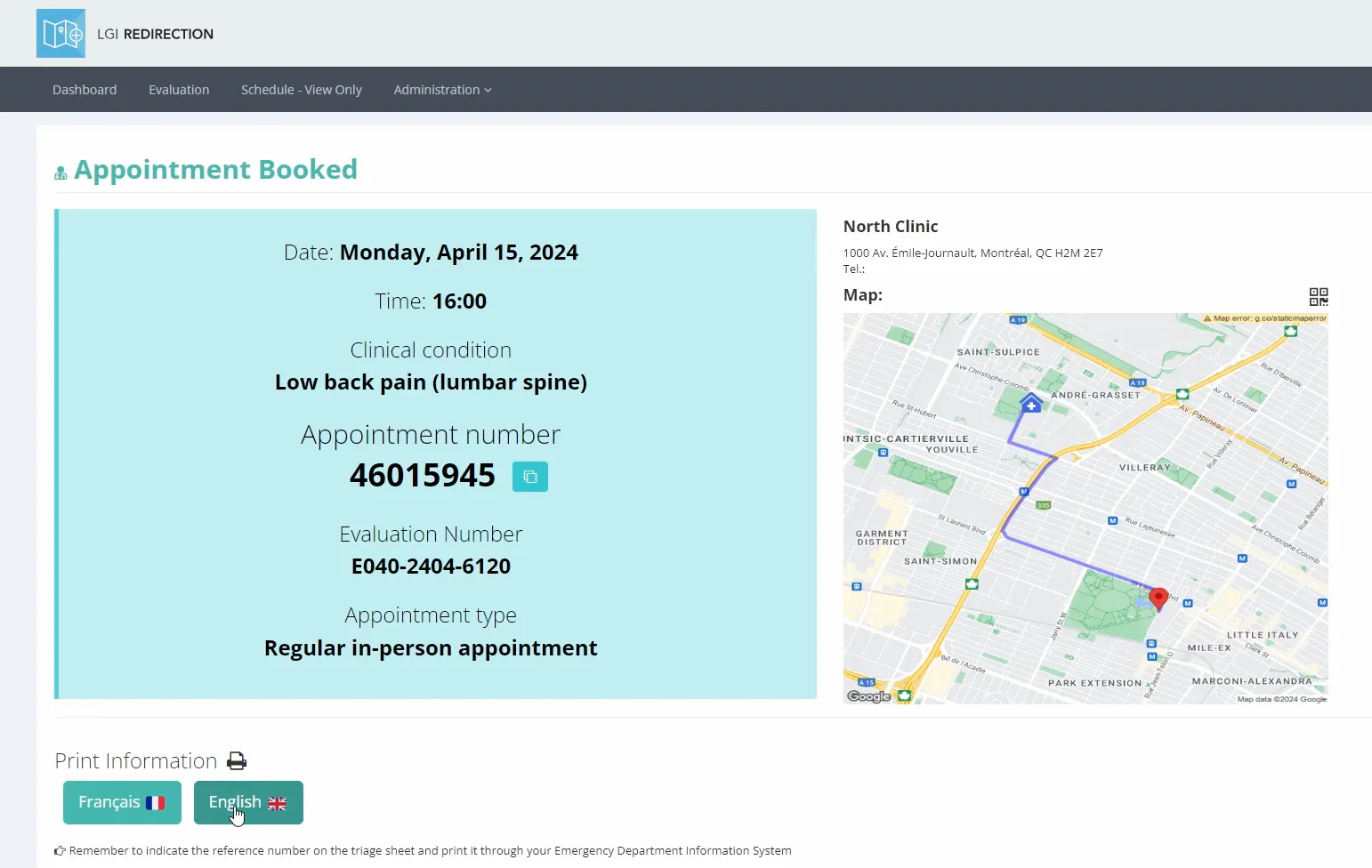Open the Dashboard menu item

tap(85, 90)
